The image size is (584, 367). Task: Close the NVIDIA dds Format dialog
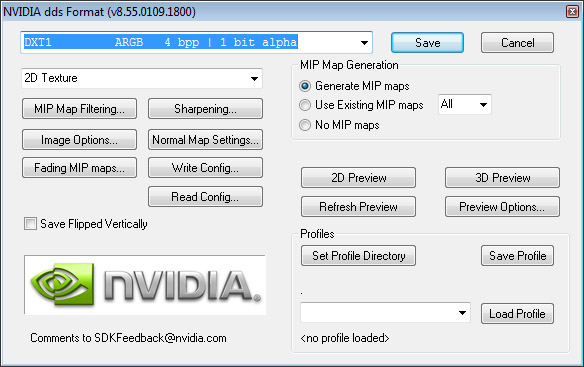pos(572,12)
